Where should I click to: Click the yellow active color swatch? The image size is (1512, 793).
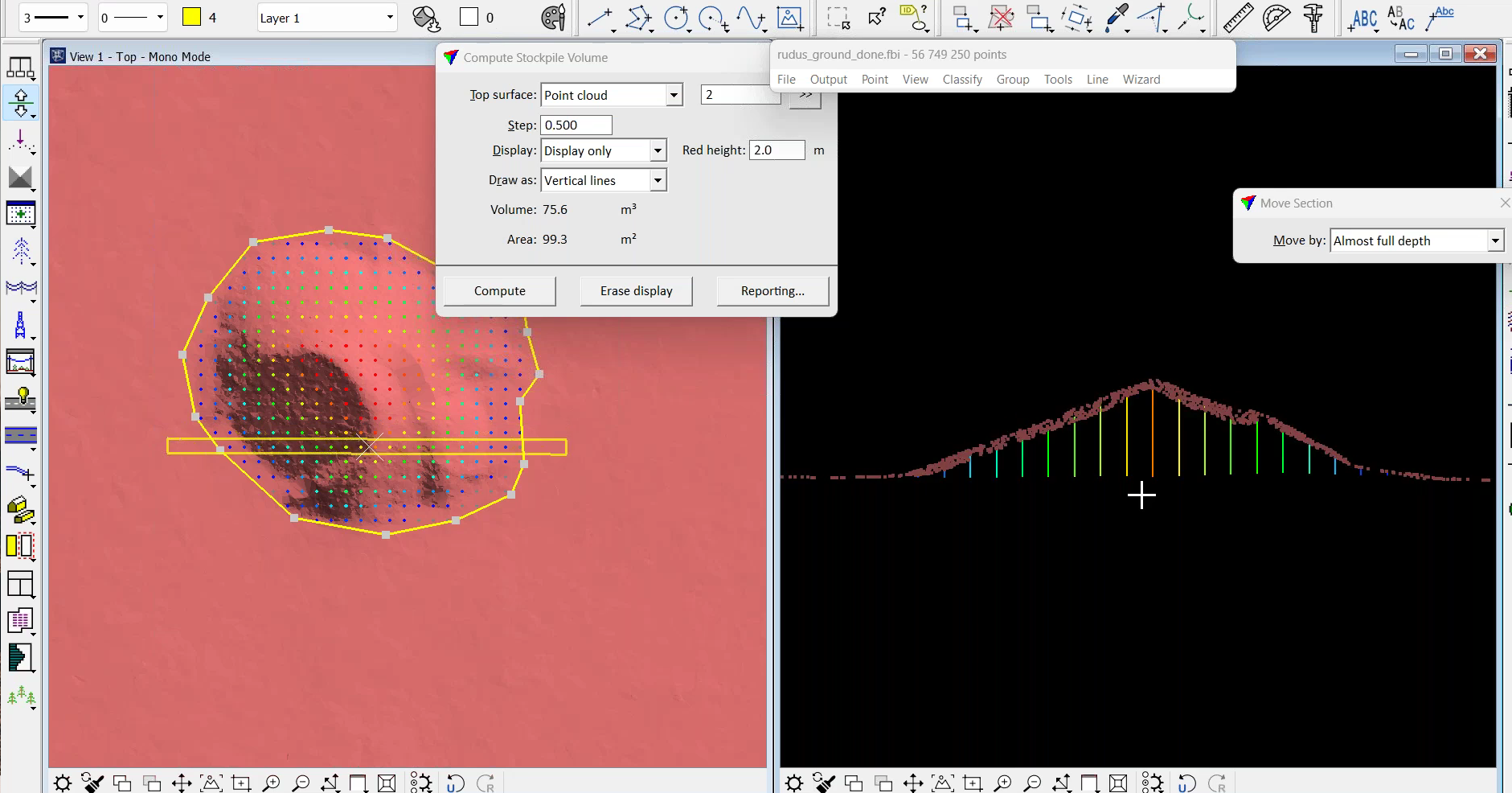point(191,17)
